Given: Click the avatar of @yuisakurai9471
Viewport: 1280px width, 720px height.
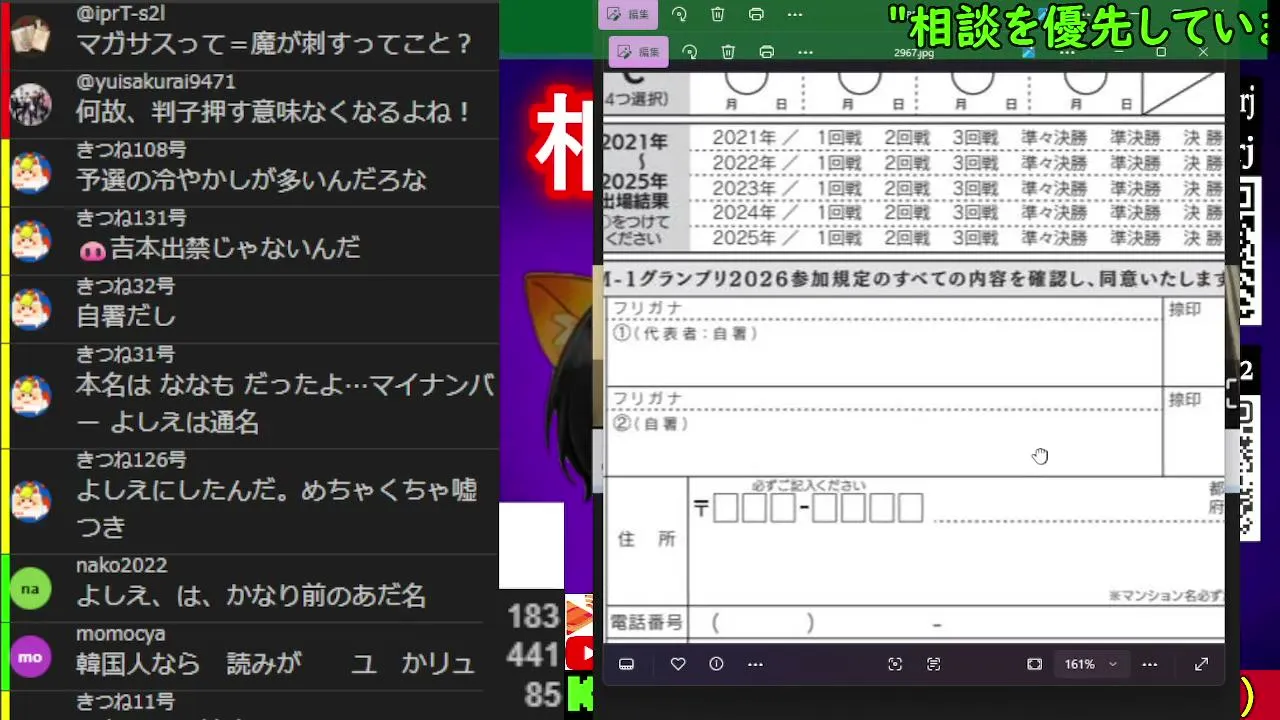Looking at the screenshot, I should tap(30, 104).
